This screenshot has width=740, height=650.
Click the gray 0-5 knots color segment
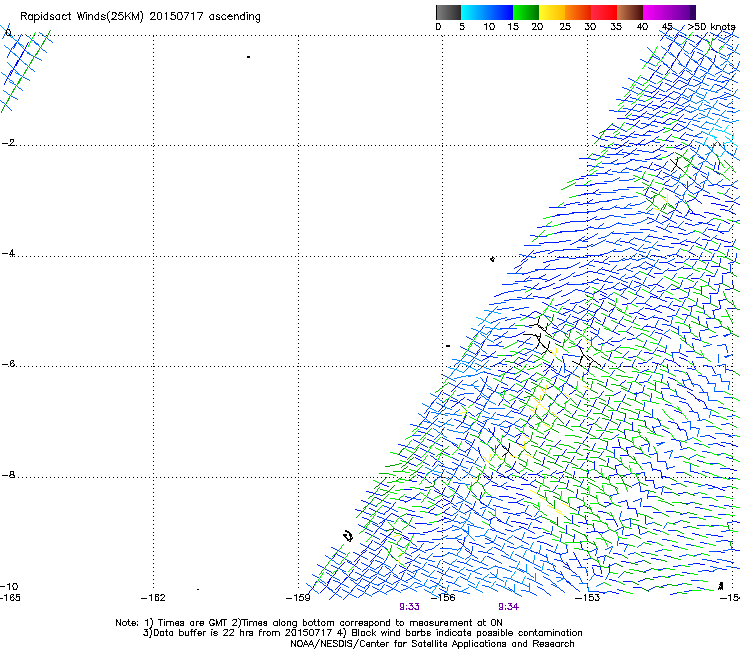point(448,12)
